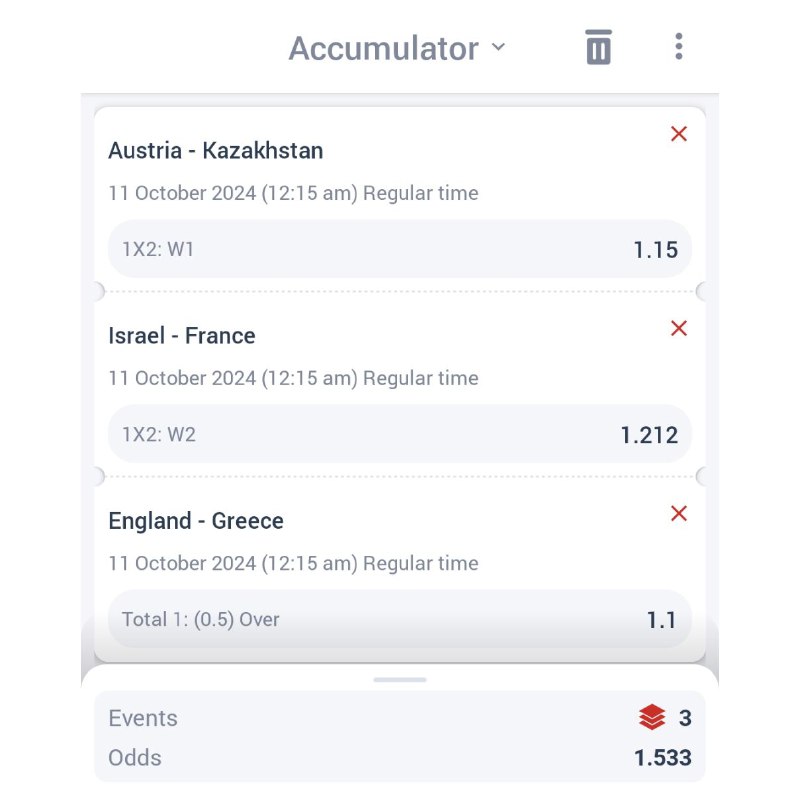This screenshot has width=800, height=800.
Task: Click the trash icon to clear the betslip
Action: [598, 47]
